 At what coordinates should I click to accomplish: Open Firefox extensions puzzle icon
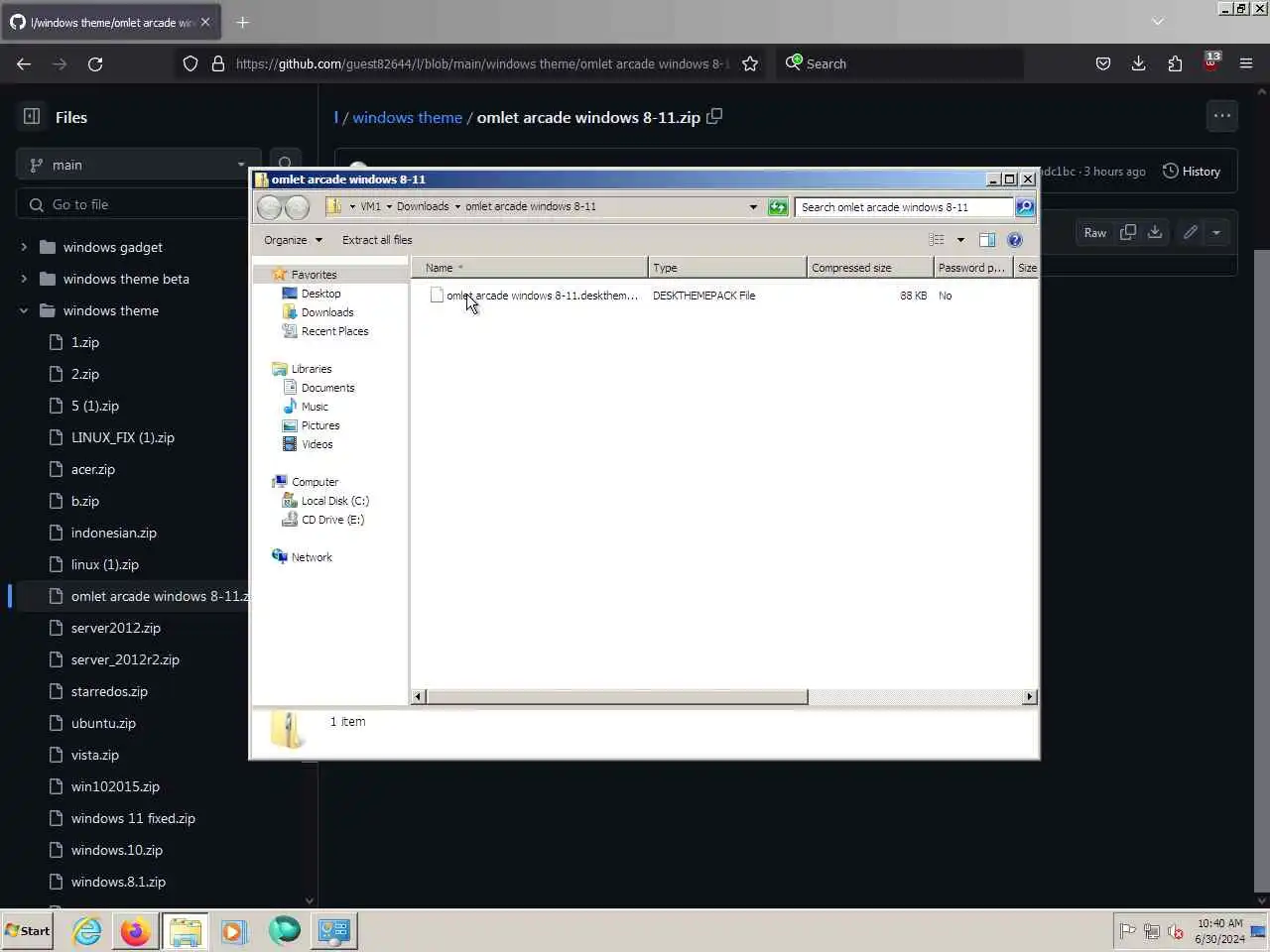1175,63
